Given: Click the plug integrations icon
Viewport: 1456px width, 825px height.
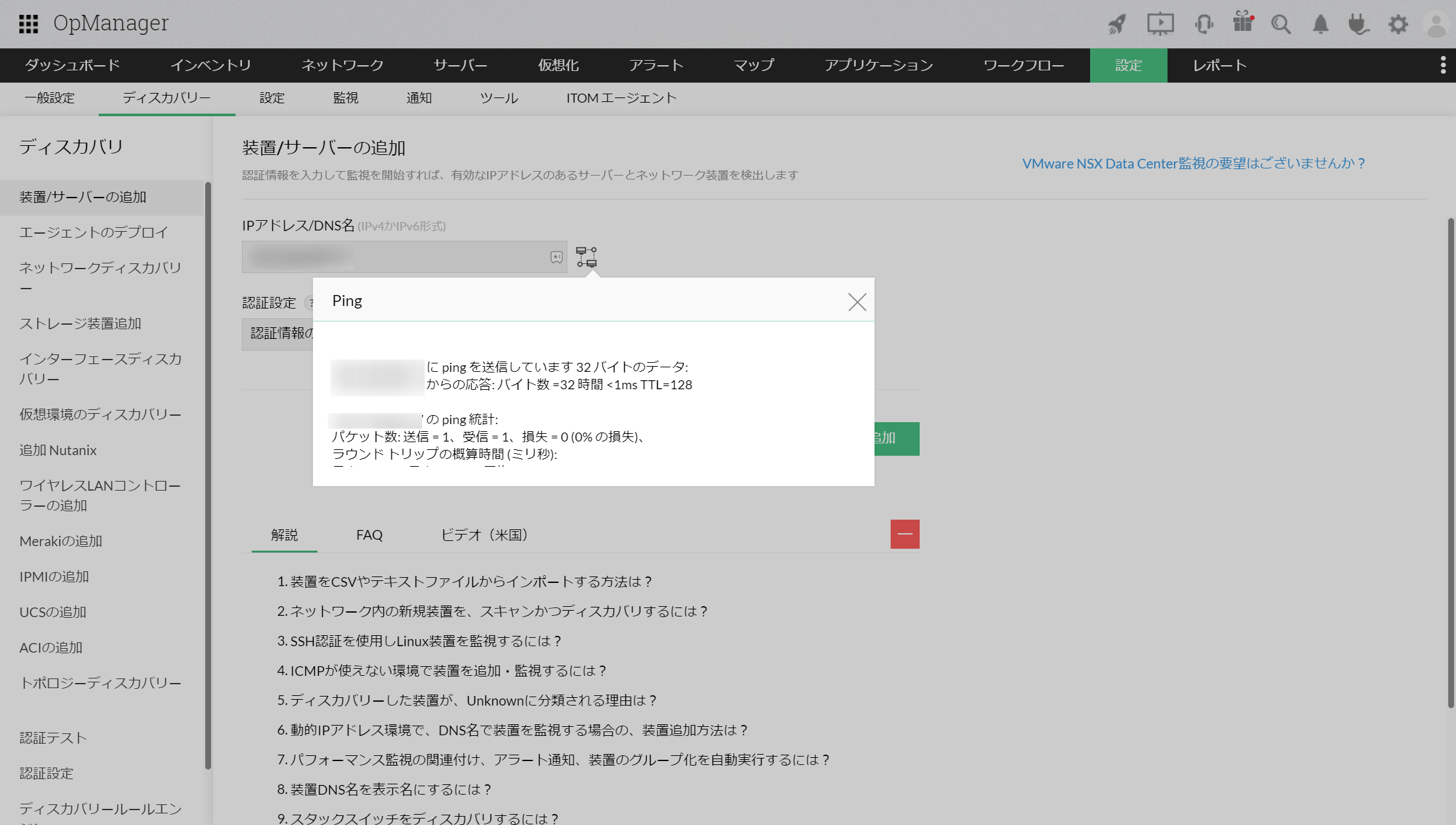Looking at the screenshot, I should click(x=1359, y=25).
